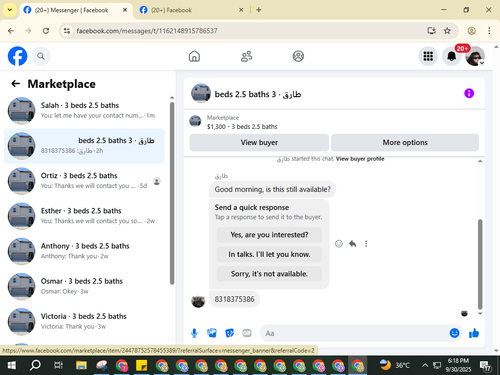Open the weather 36°C widget
The height and width of the screenshot is (375, 500).
pyautogui.click(x=395, y=365)
